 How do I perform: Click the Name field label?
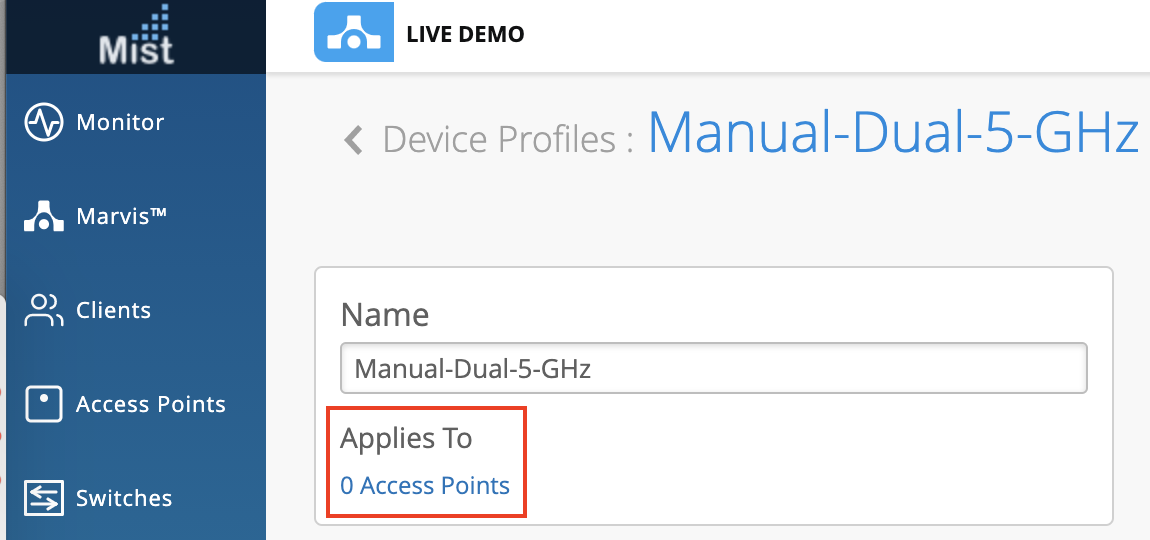pyautogui.click(x=385, y=315)
